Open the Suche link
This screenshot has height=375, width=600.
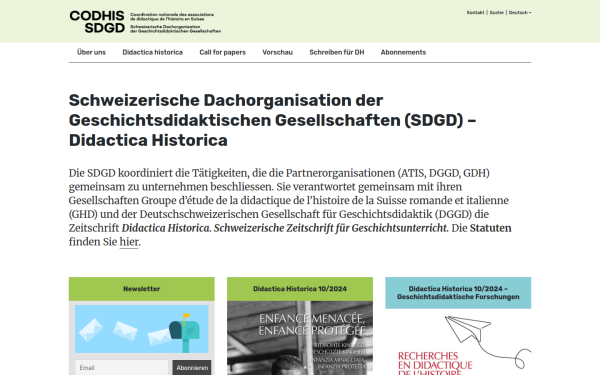tap(496, 13)
